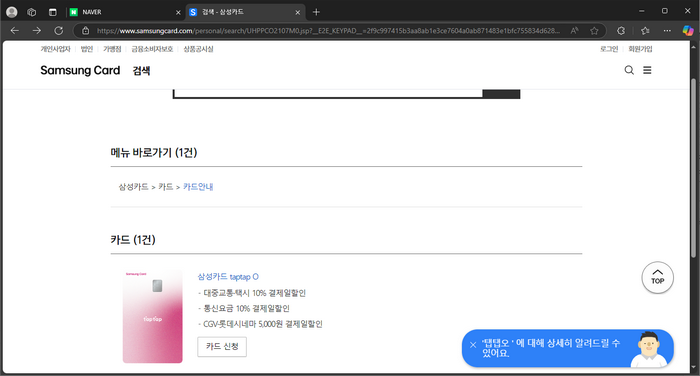Select the 통신요금 10% 결제일할인 line
Viewport: 700px width, 376px height.
click(x=244, y=309)
